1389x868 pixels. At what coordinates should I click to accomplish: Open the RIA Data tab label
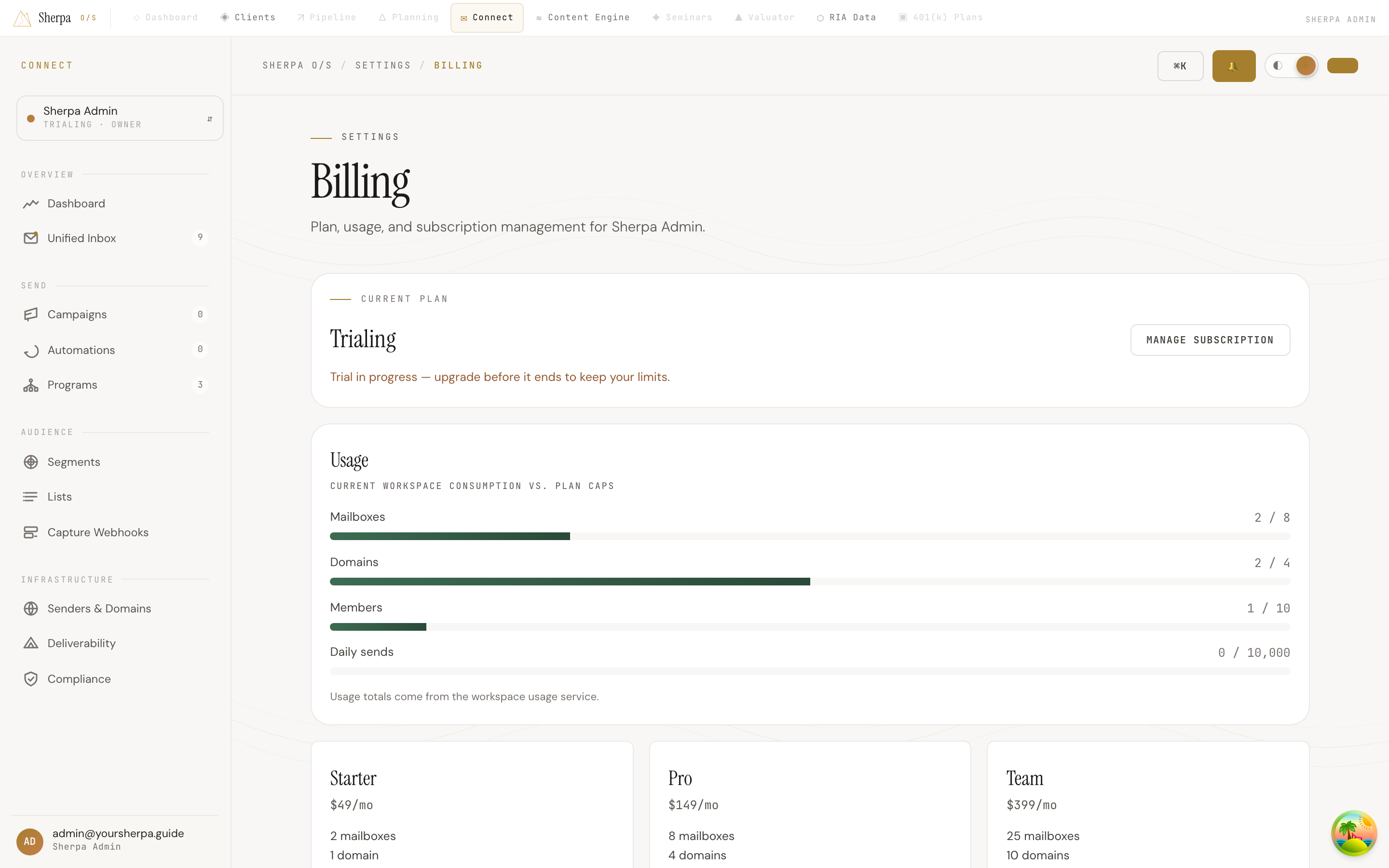point(852,18)
